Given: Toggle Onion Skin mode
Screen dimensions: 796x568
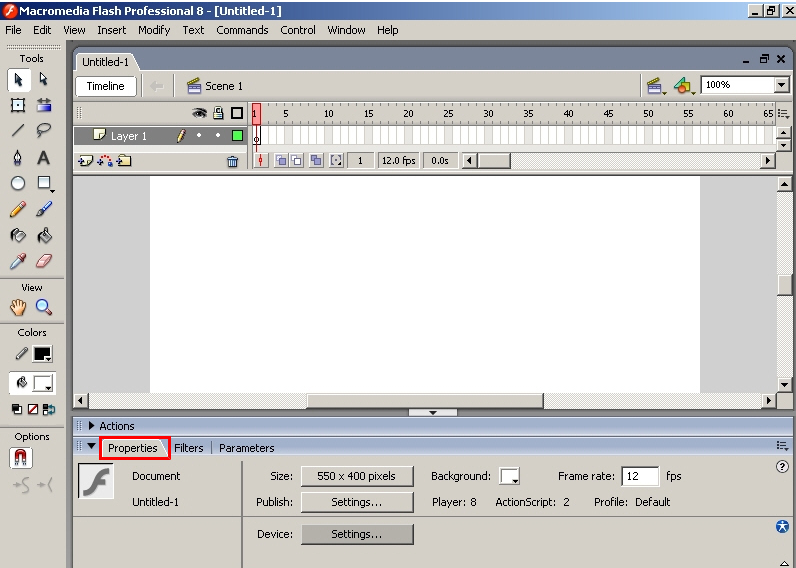Looking at the screenshot, I should pos(281,160).
